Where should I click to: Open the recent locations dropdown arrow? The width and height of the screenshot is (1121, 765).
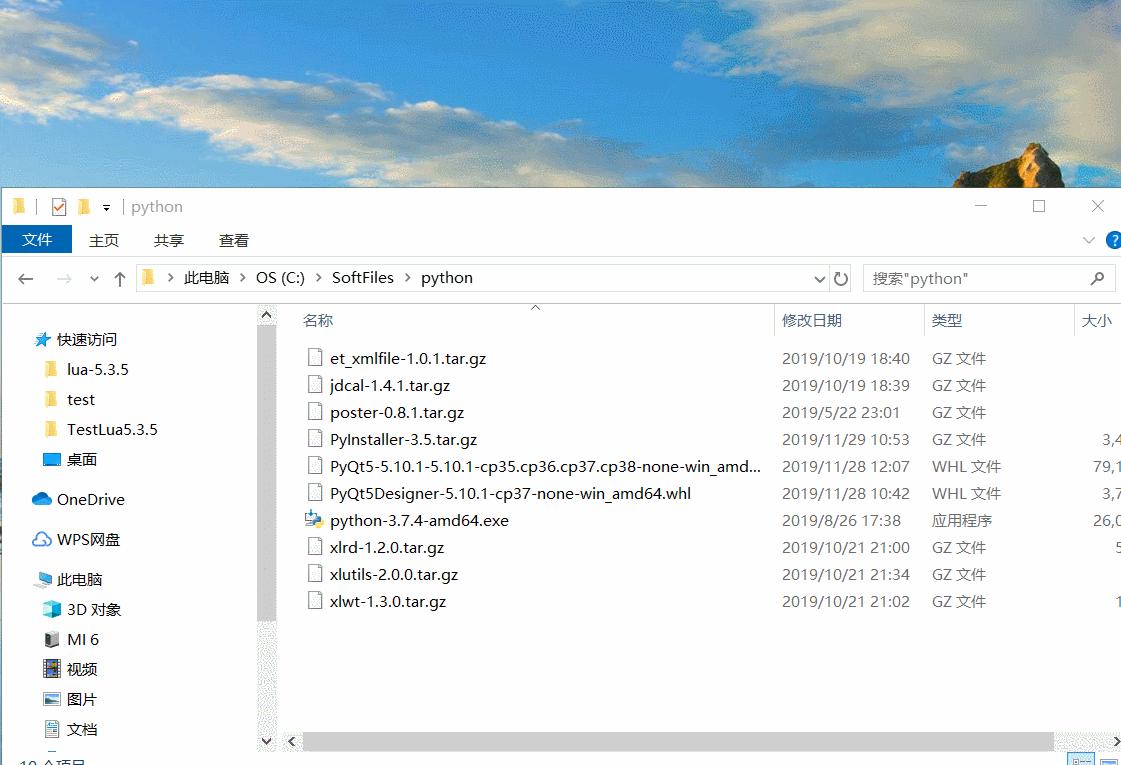click(x=94, y=279)
